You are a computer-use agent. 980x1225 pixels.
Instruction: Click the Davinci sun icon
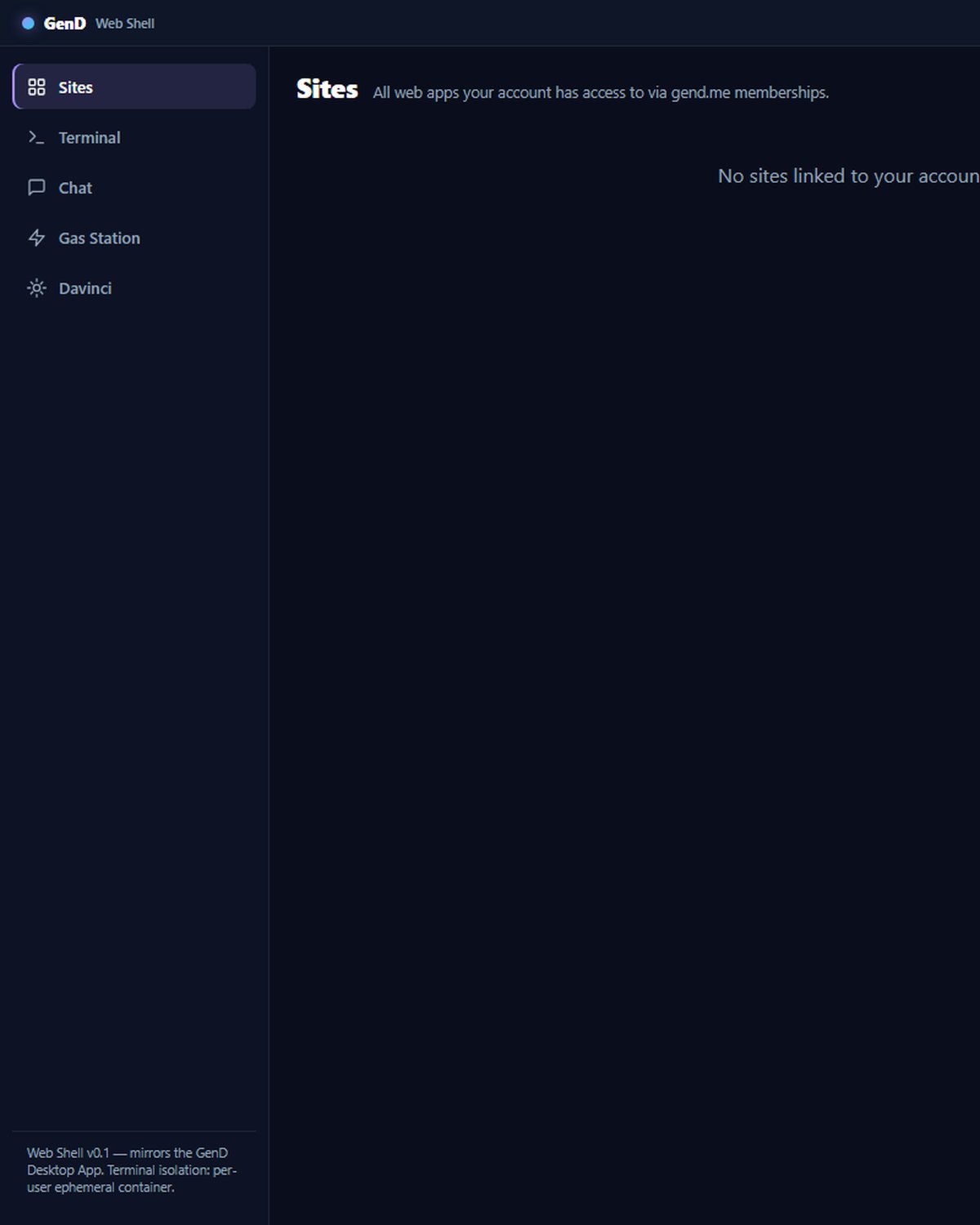(x=37, y=288)
